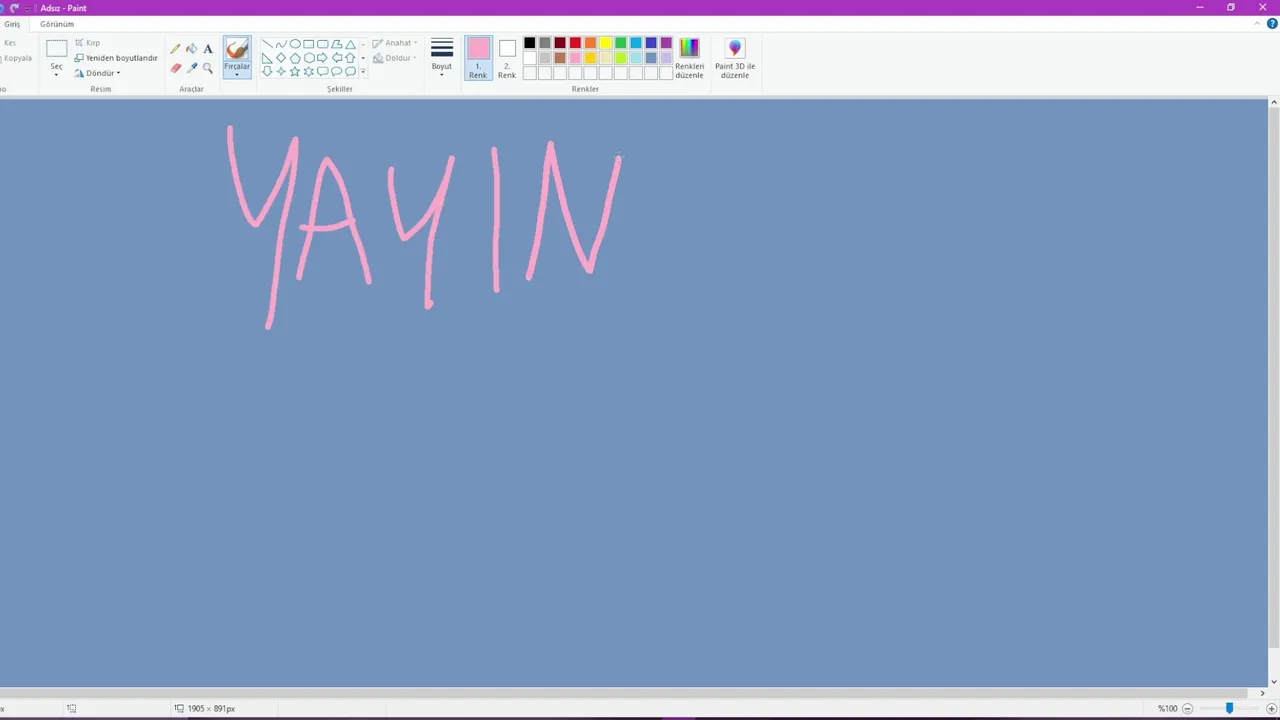This screenshot has height=720, width=1280.
Task: Open Paint 3D ile düzenle
Action: point(735,58)
